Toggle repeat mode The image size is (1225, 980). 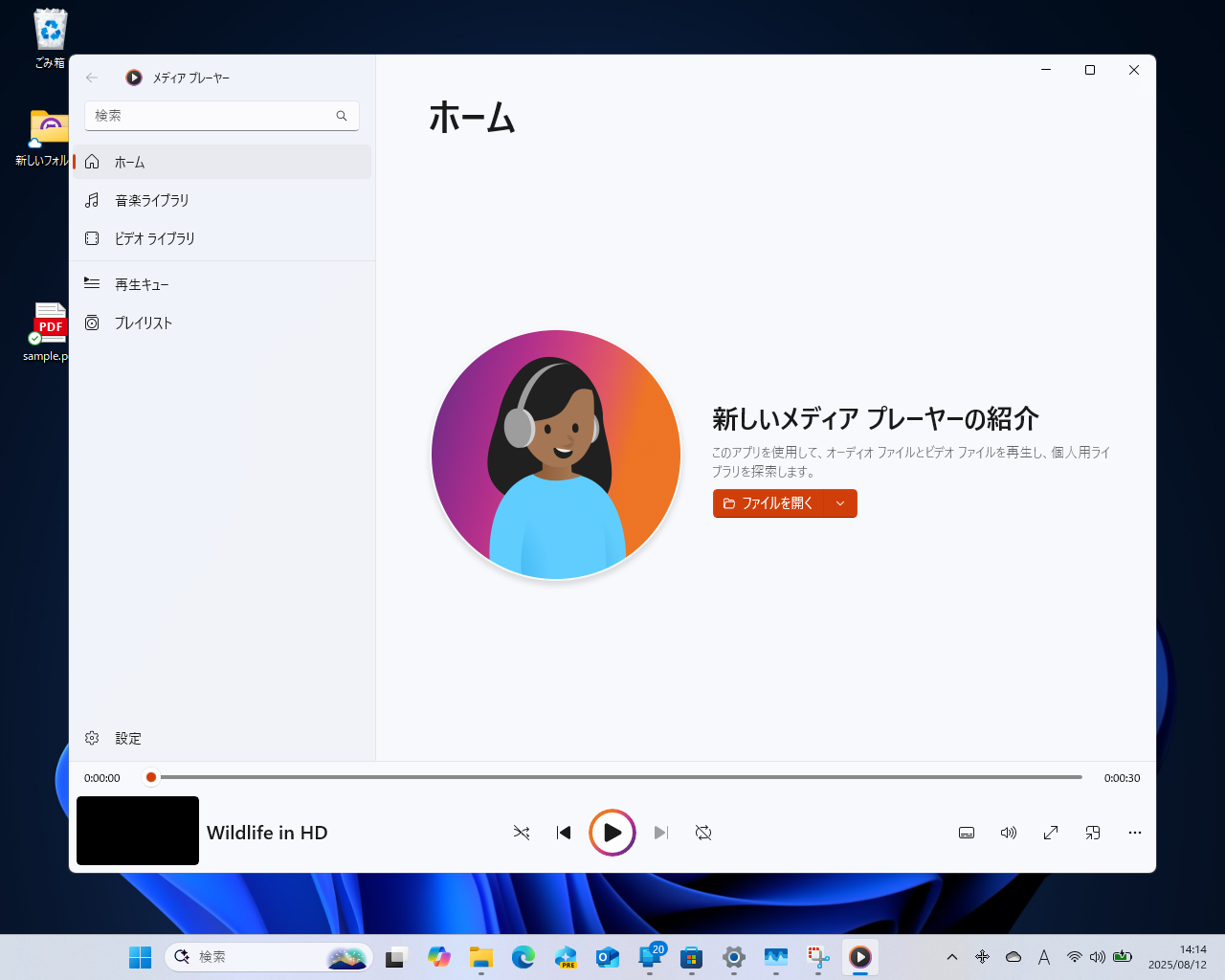click(x=703, y=833)
